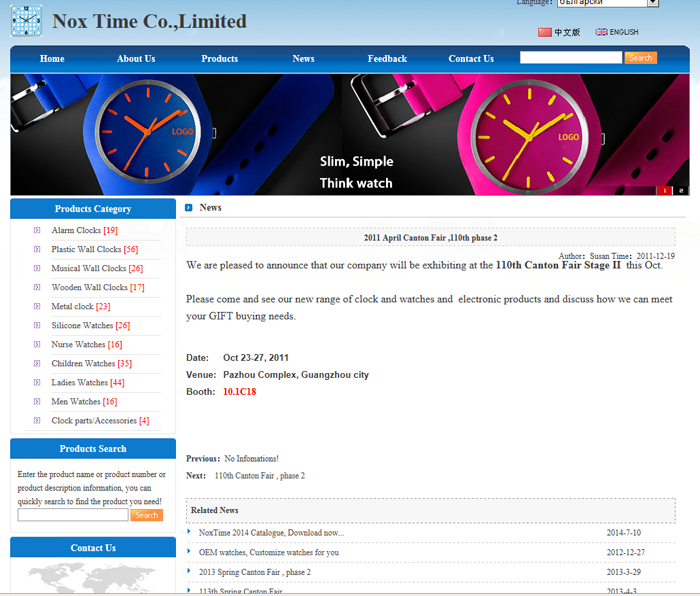Click the bullet icon next to Clock parts/Accessories
The height and width of the screenshot is (596, 700).
click(37, 421)
